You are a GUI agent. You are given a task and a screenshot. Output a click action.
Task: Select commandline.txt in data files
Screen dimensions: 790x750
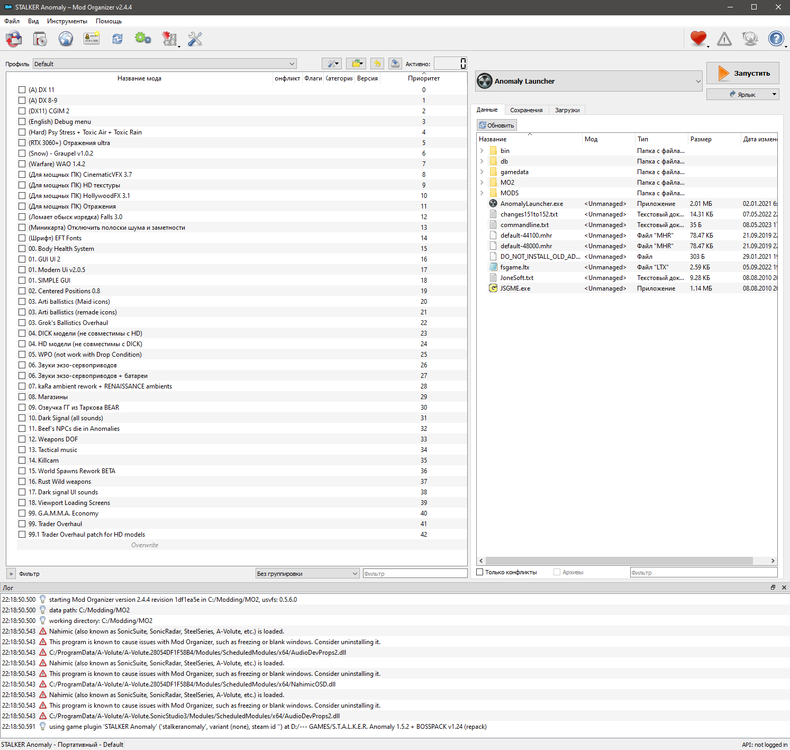(x=524, y=225)
